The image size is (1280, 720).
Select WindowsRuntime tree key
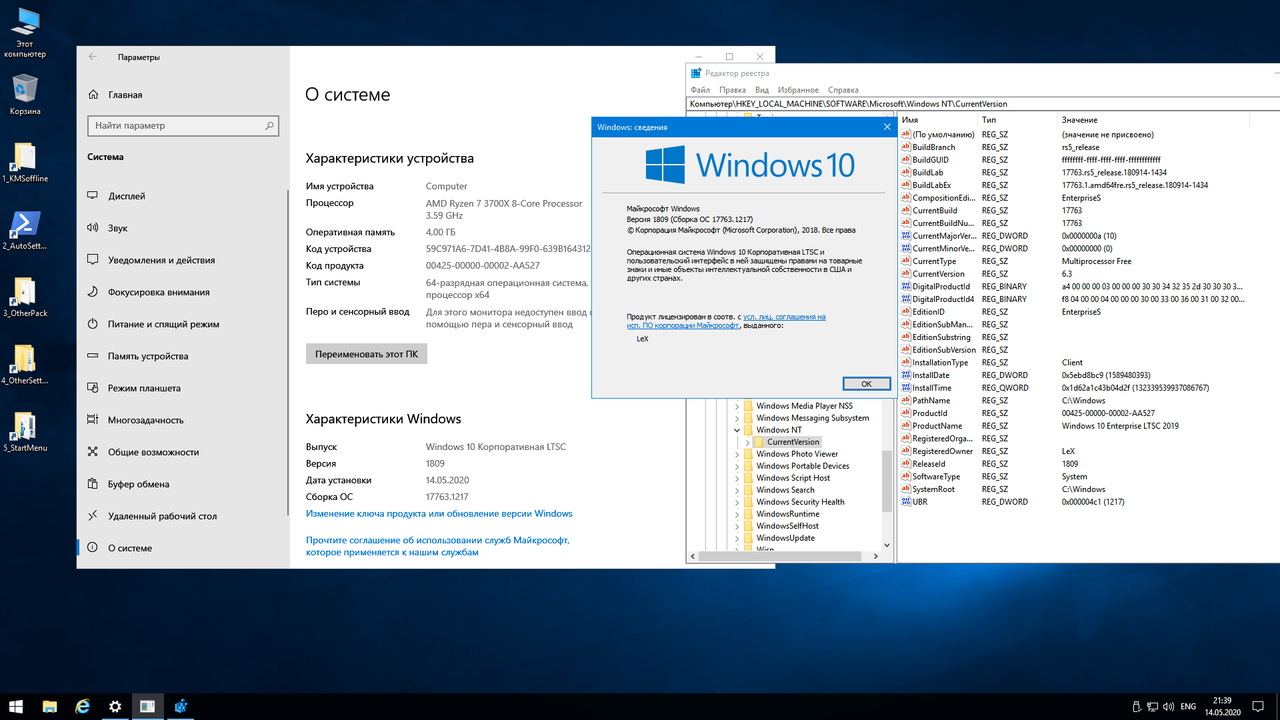point(787,514)
